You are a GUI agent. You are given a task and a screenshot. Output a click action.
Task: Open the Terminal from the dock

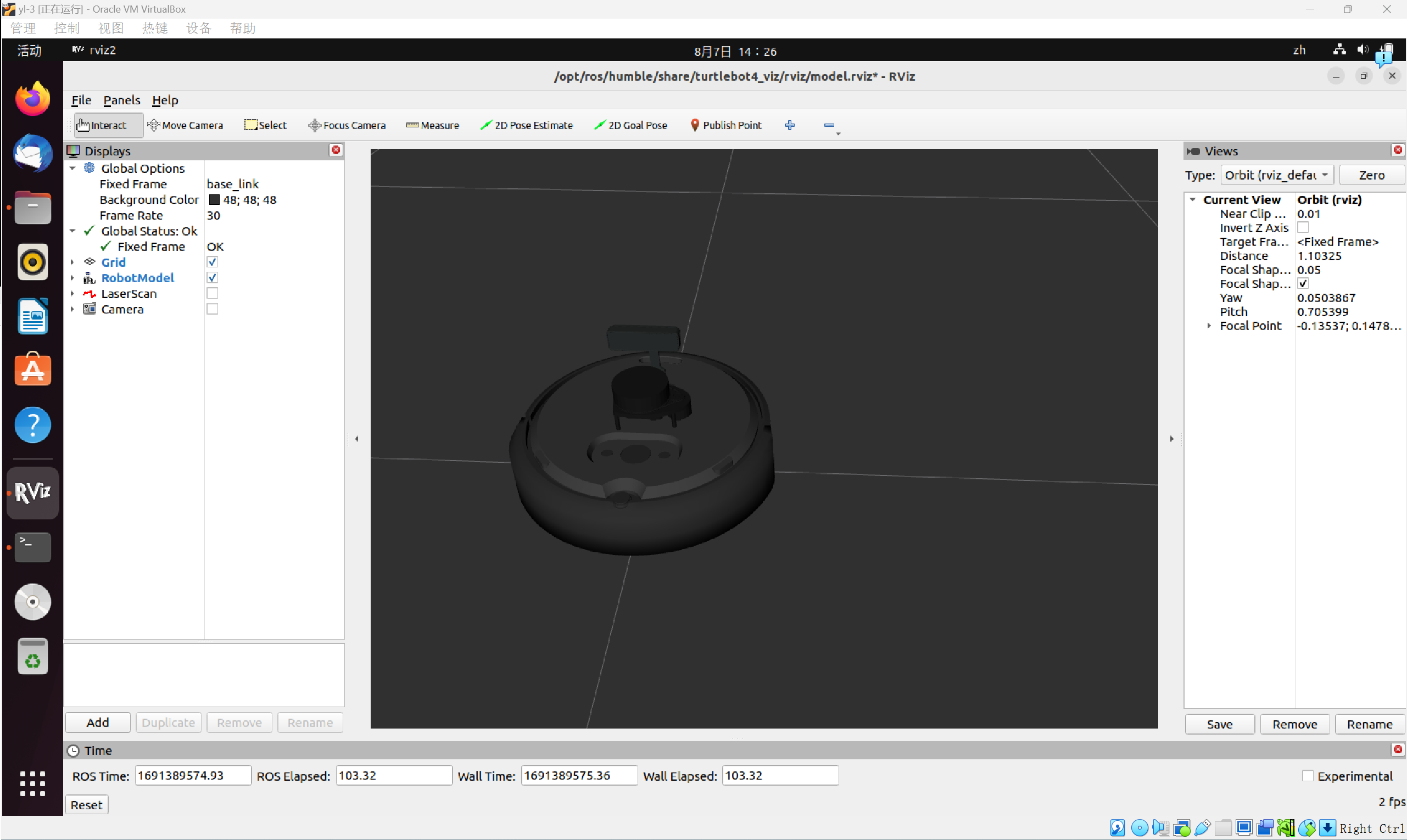32,547
